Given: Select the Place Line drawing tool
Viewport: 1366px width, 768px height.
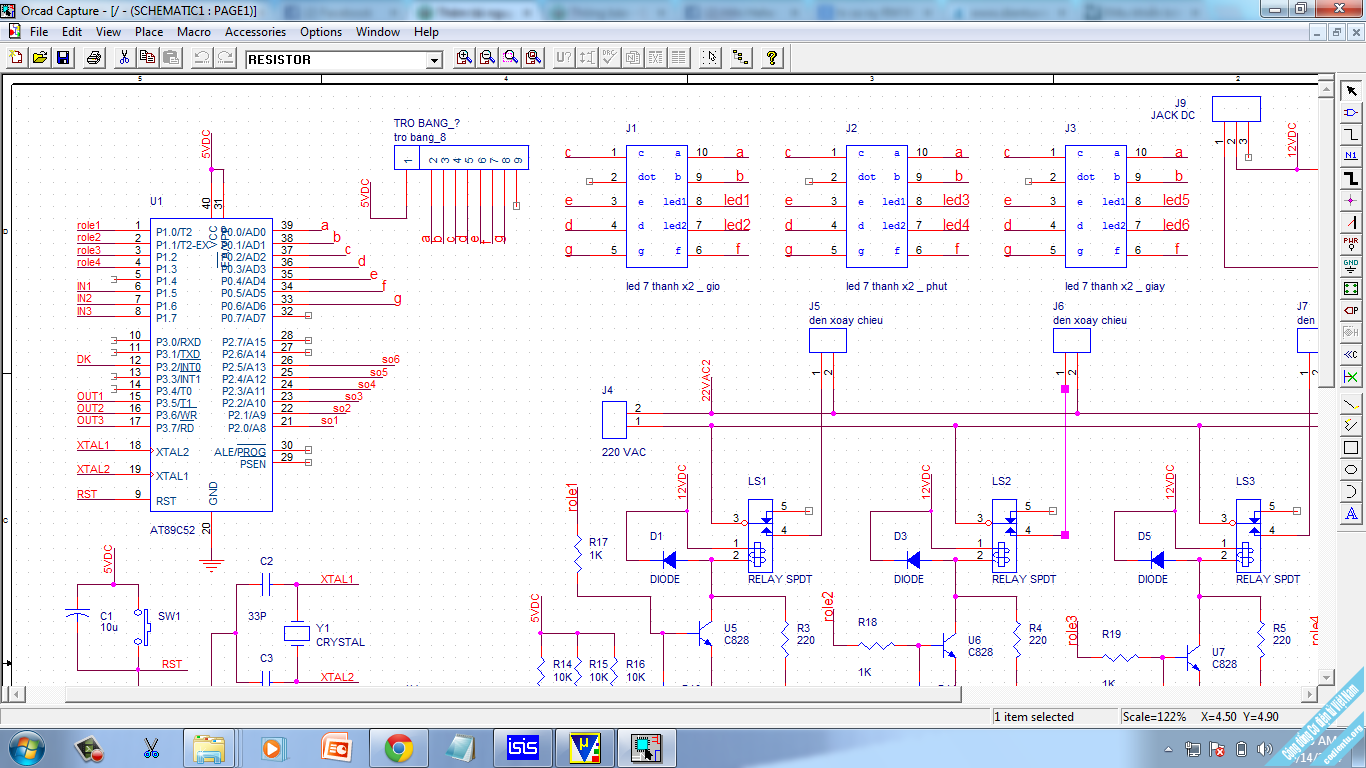Looking at the screenshot, I should click(1351, 404).
